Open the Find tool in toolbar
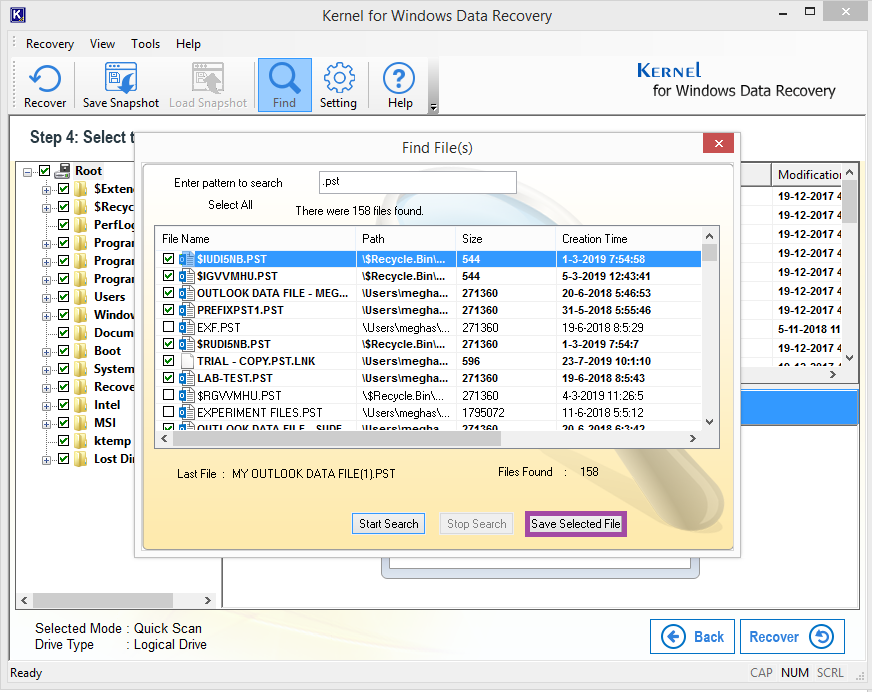Screen dimensions: 872x692 click(x=285, y=85)
